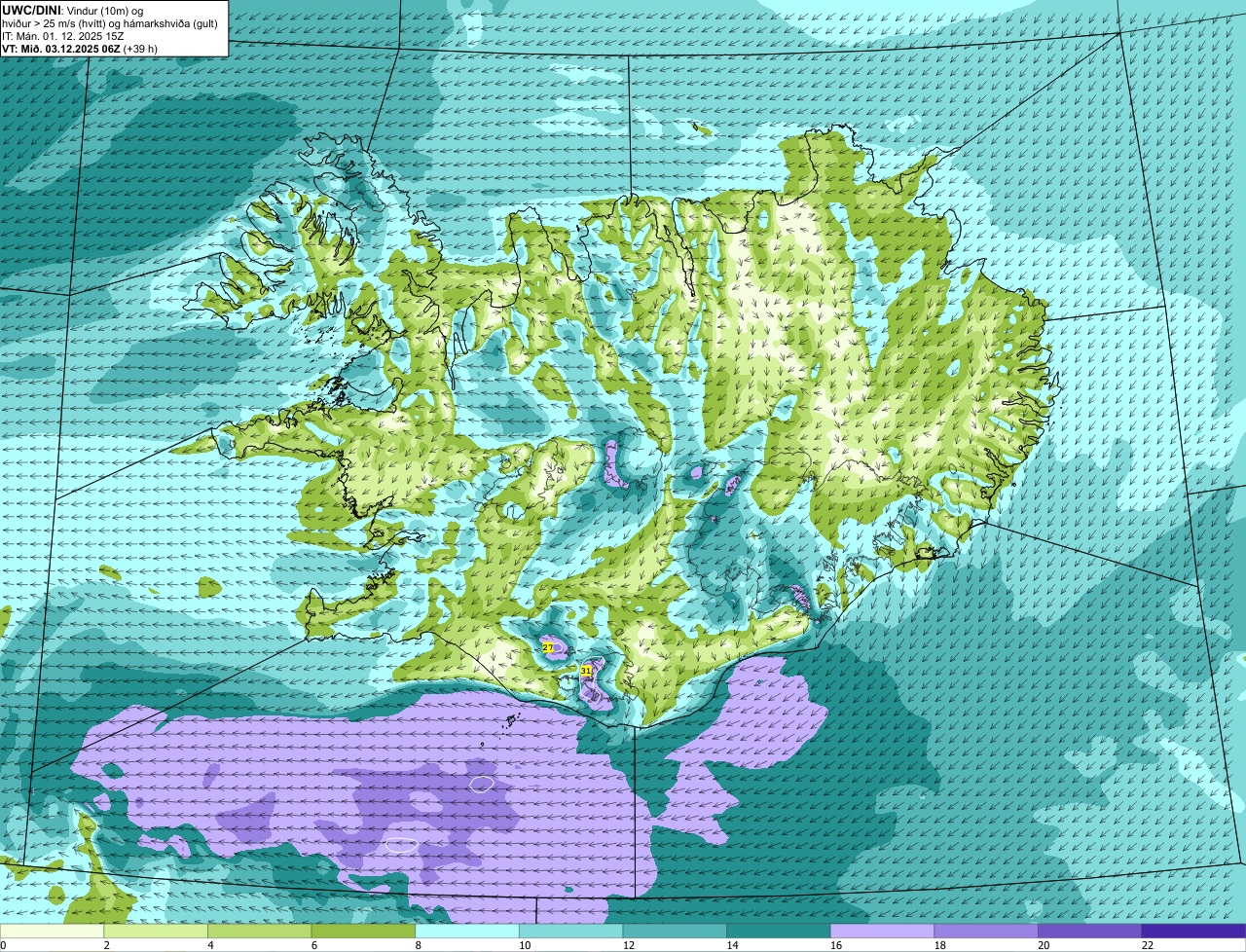Click the darkest purple legend swatch above 22
The height and width of the screenshot is (952, 1246).
pos(1193,931)
